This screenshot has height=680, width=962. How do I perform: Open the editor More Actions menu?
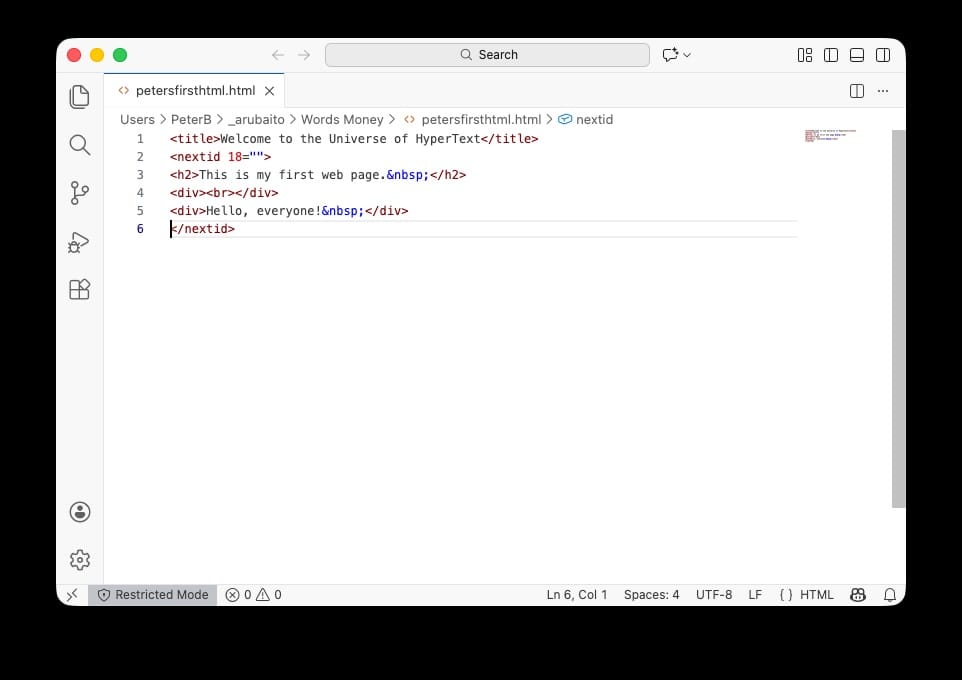883,91
